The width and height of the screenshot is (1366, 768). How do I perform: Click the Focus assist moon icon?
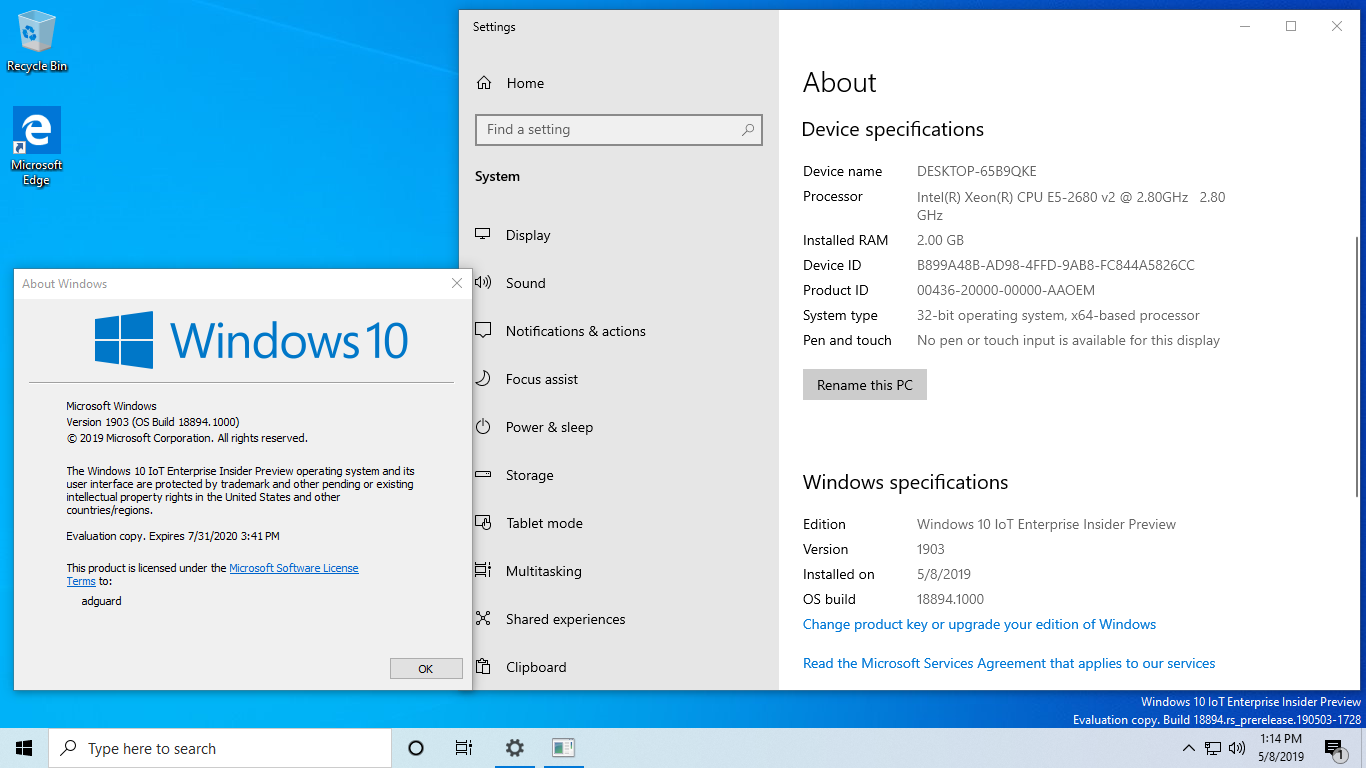pos(483,379)
